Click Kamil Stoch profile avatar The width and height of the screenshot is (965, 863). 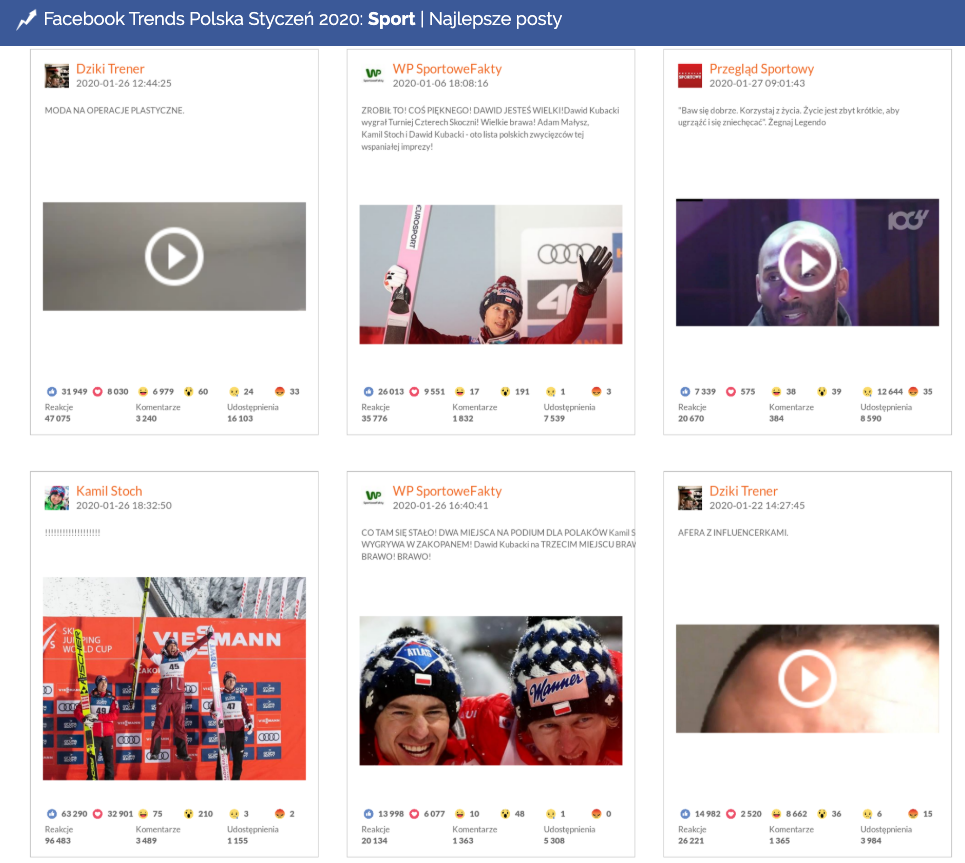coord(57,498)
